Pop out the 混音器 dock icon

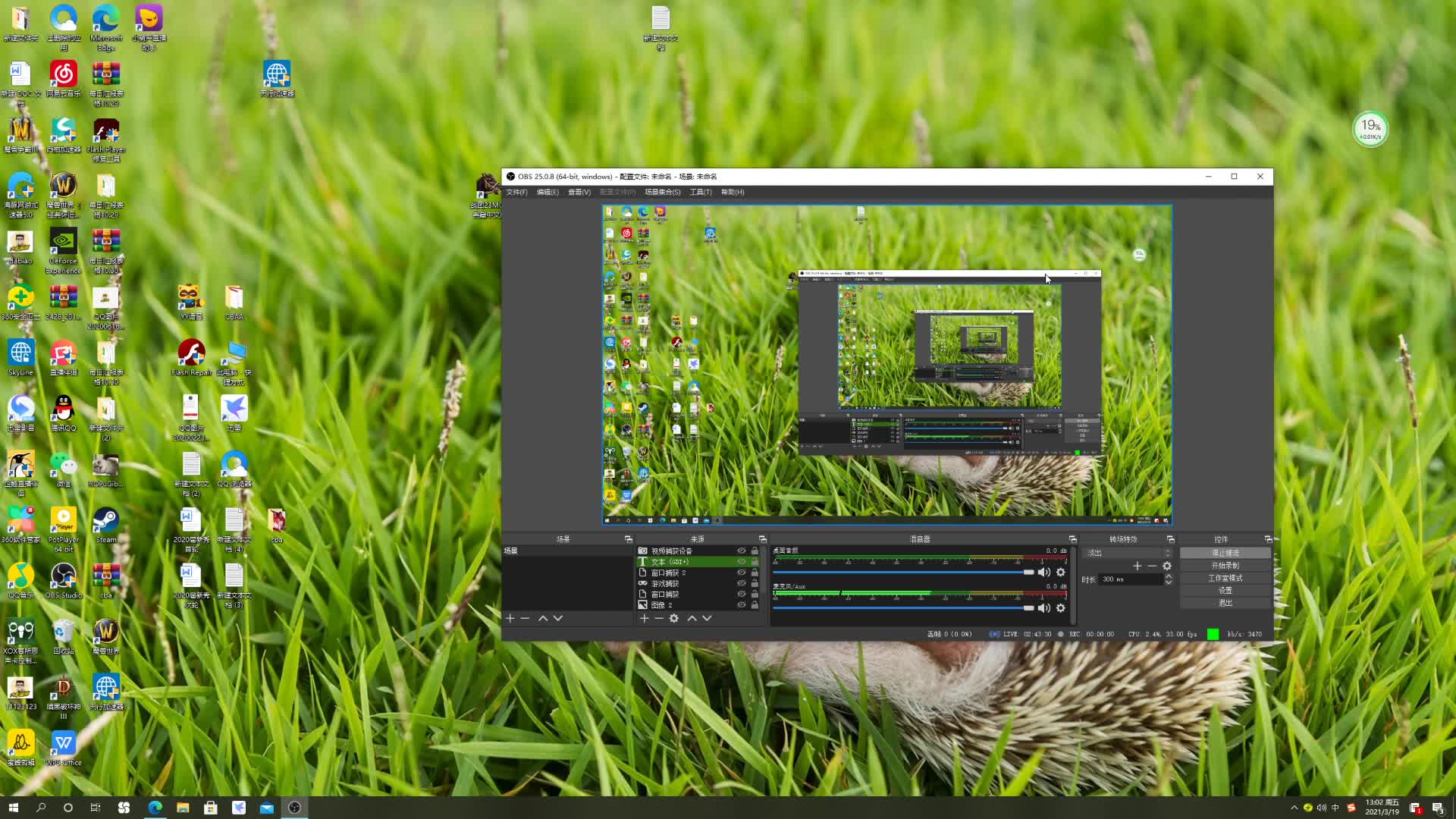[1072, 539]
